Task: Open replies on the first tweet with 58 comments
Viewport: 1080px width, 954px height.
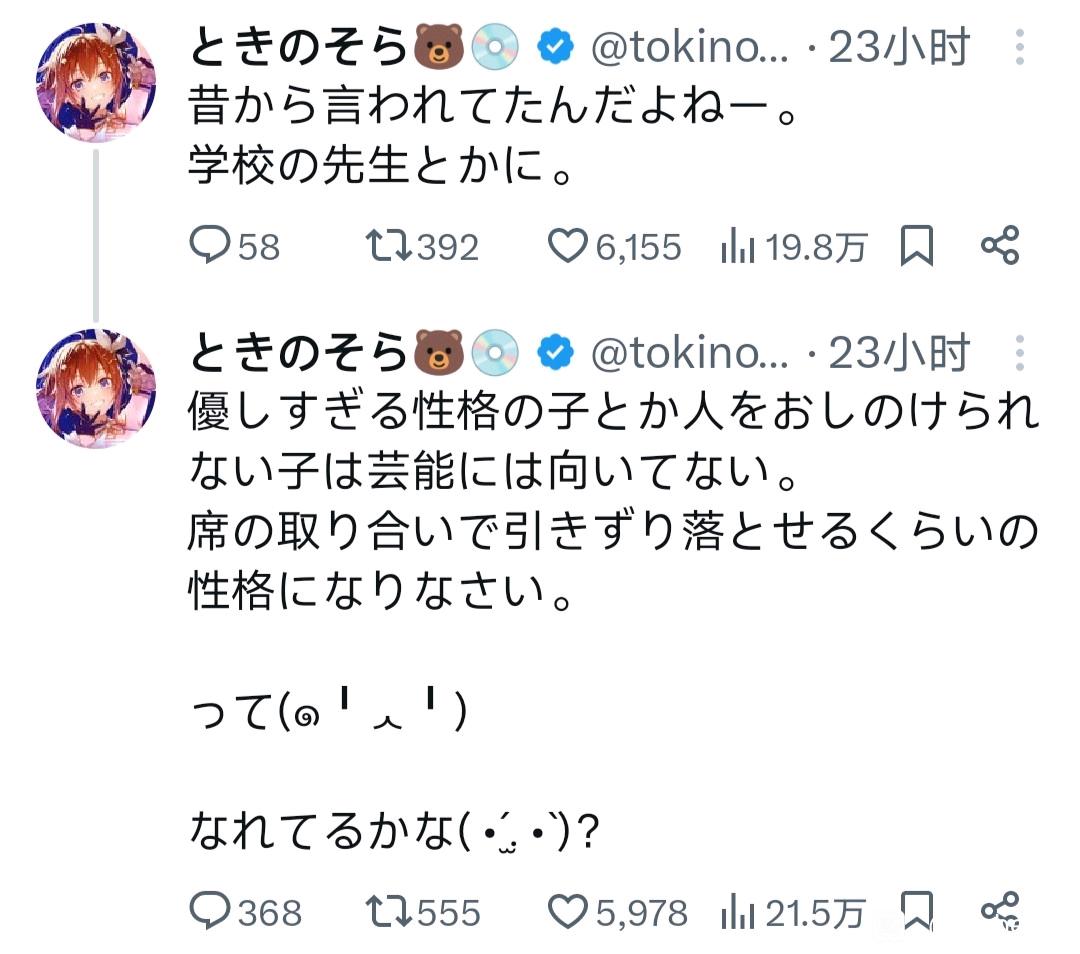Action: pyautogui.click(x=234, y=246)
